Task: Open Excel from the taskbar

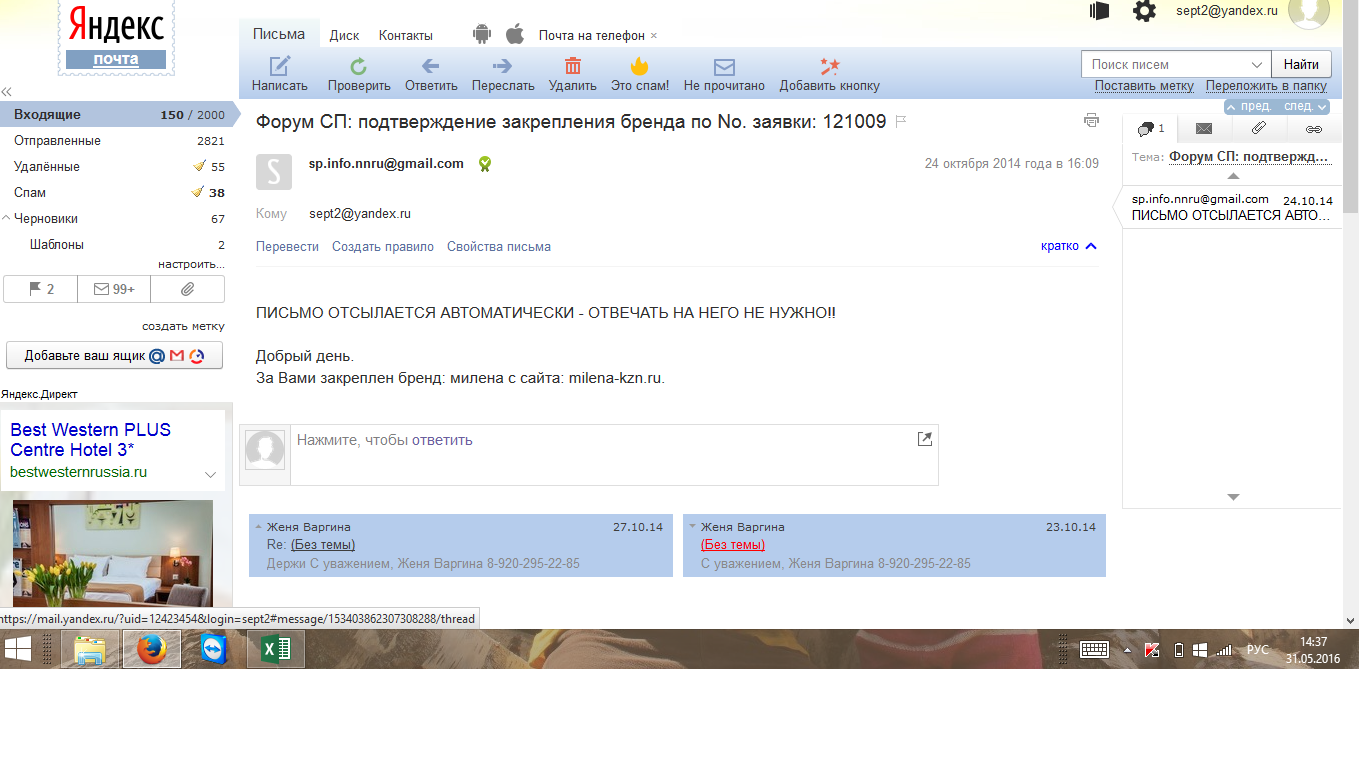Action: 275,649
